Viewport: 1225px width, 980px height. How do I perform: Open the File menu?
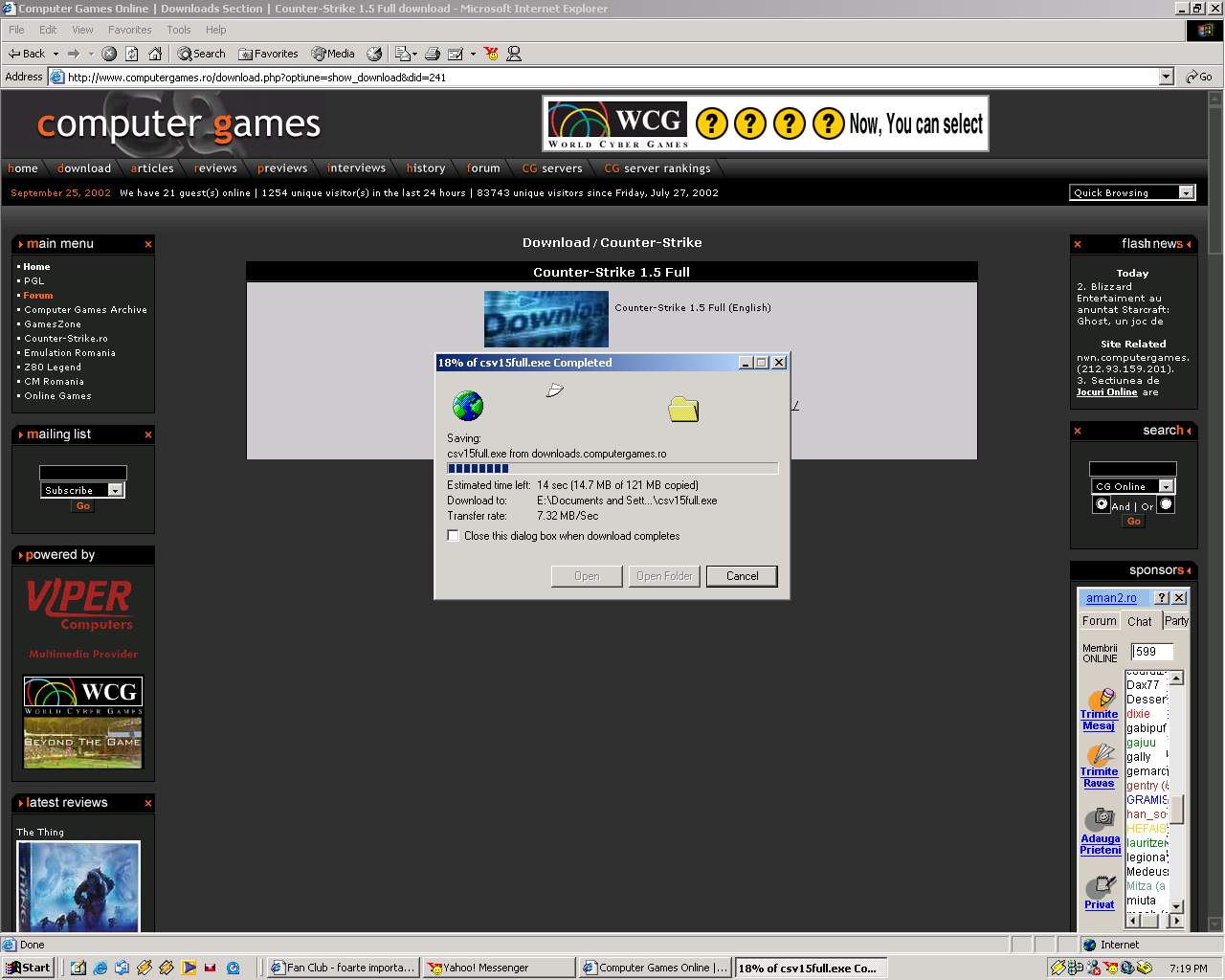coord(16,30)
